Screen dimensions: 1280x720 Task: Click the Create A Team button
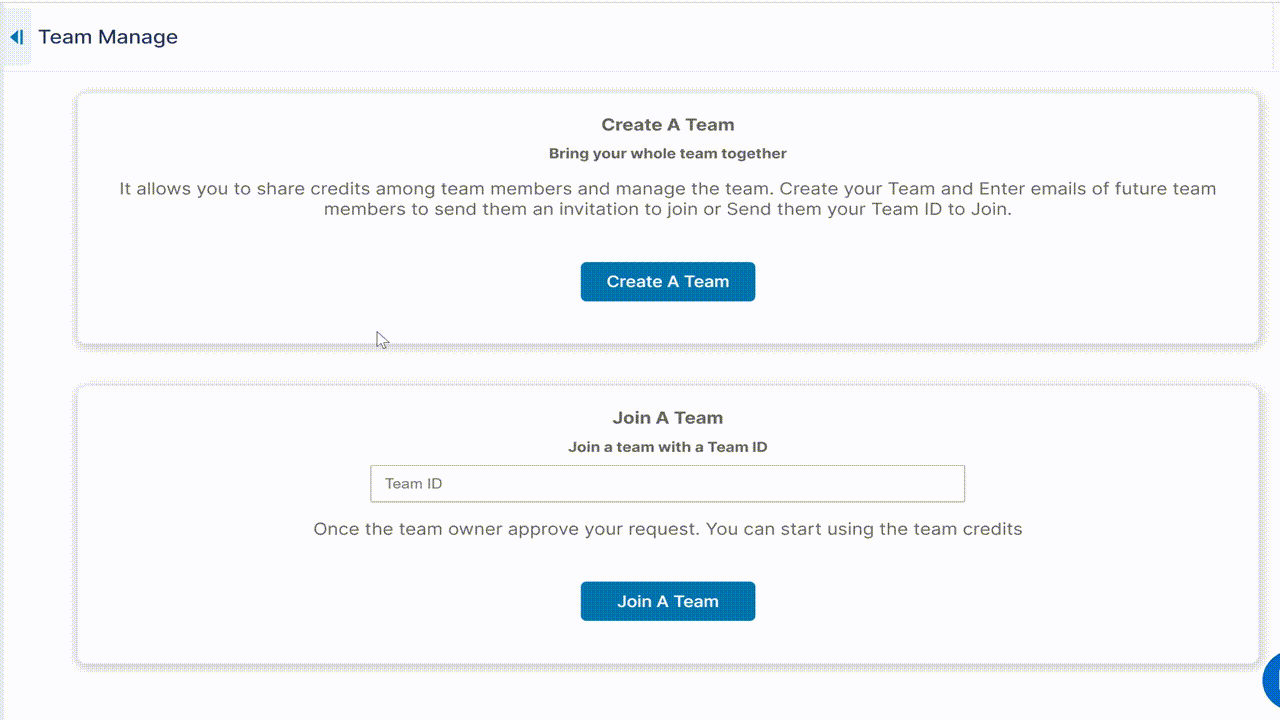click(x=667, y=282)
